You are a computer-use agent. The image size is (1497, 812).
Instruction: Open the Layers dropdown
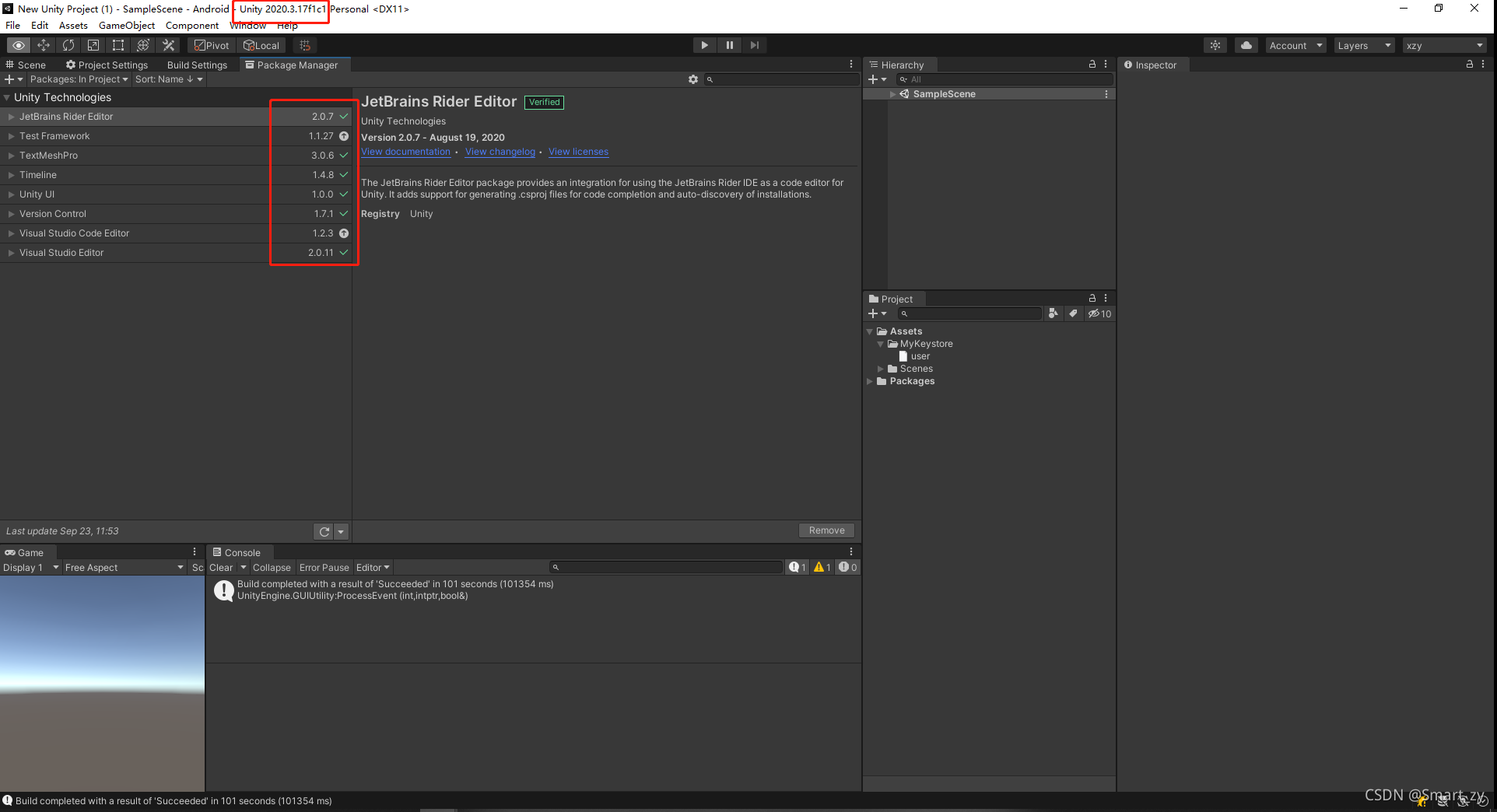click(x=1364, y=45)
